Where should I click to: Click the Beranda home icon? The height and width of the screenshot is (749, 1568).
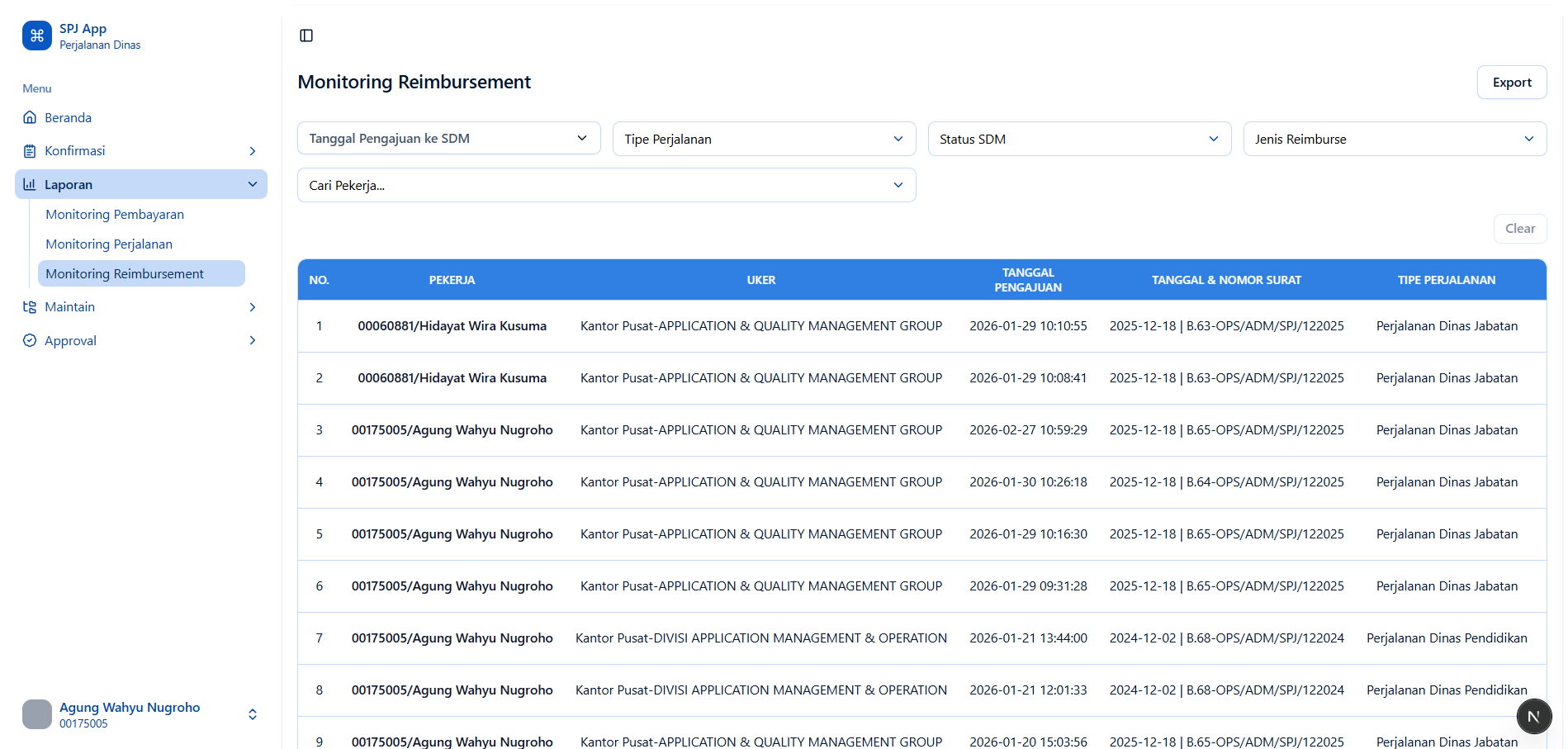point(30,117)
